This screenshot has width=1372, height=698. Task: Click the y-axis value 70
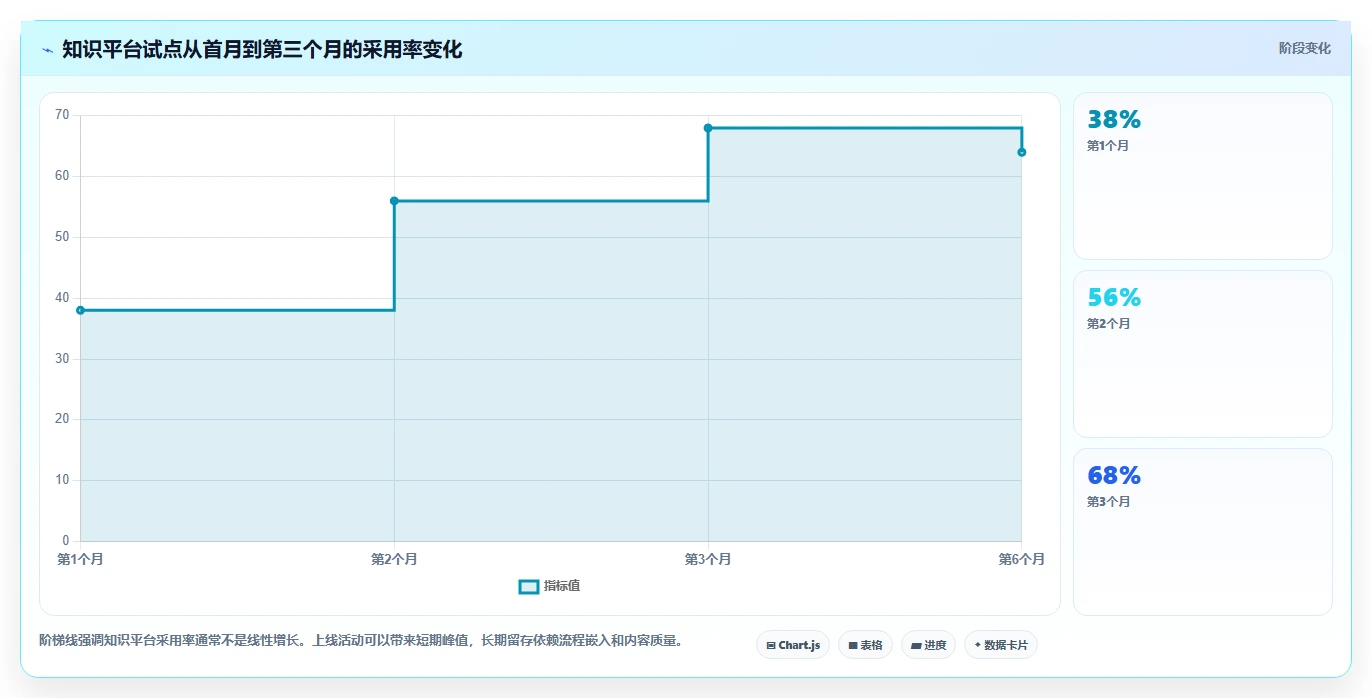click(62, 115)
